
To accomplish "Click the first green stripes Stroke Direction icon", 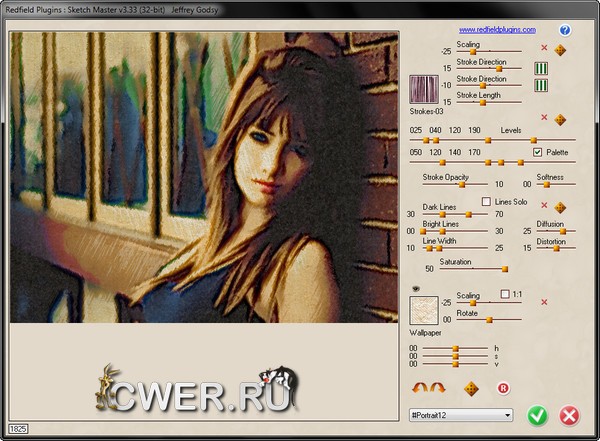I will (x=542, y=68).
